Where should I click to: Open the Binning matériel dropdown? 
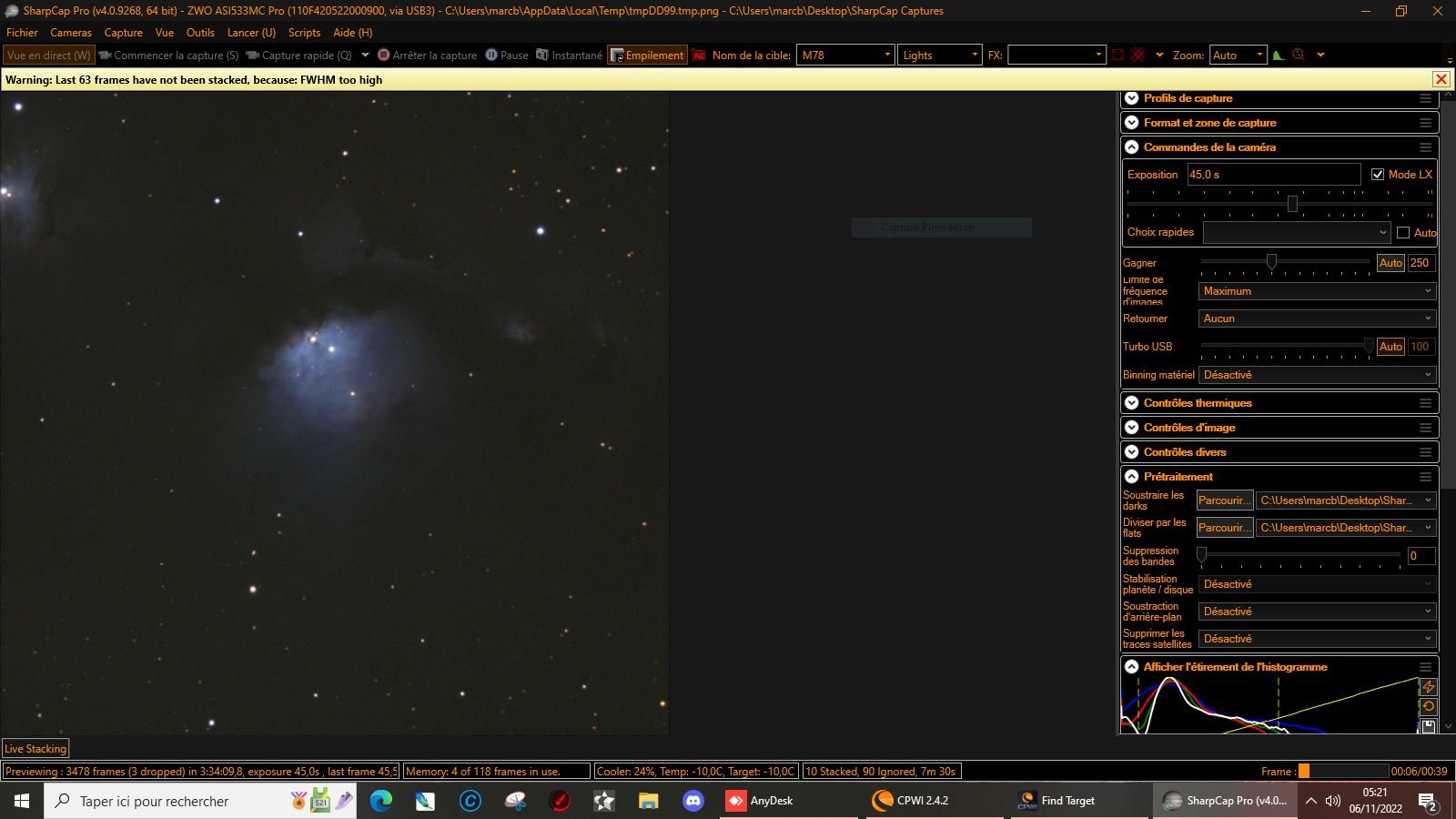coord(1316,375)
